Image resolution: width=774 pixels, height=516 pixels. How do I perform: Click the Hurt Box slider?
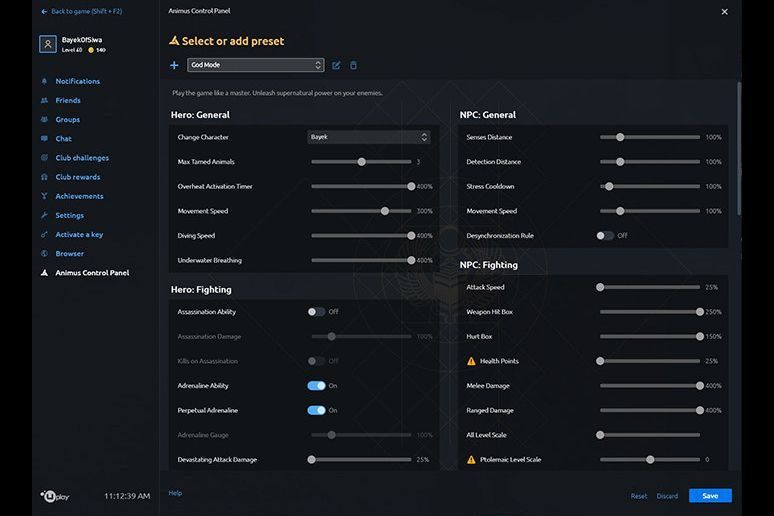[650, 336]
